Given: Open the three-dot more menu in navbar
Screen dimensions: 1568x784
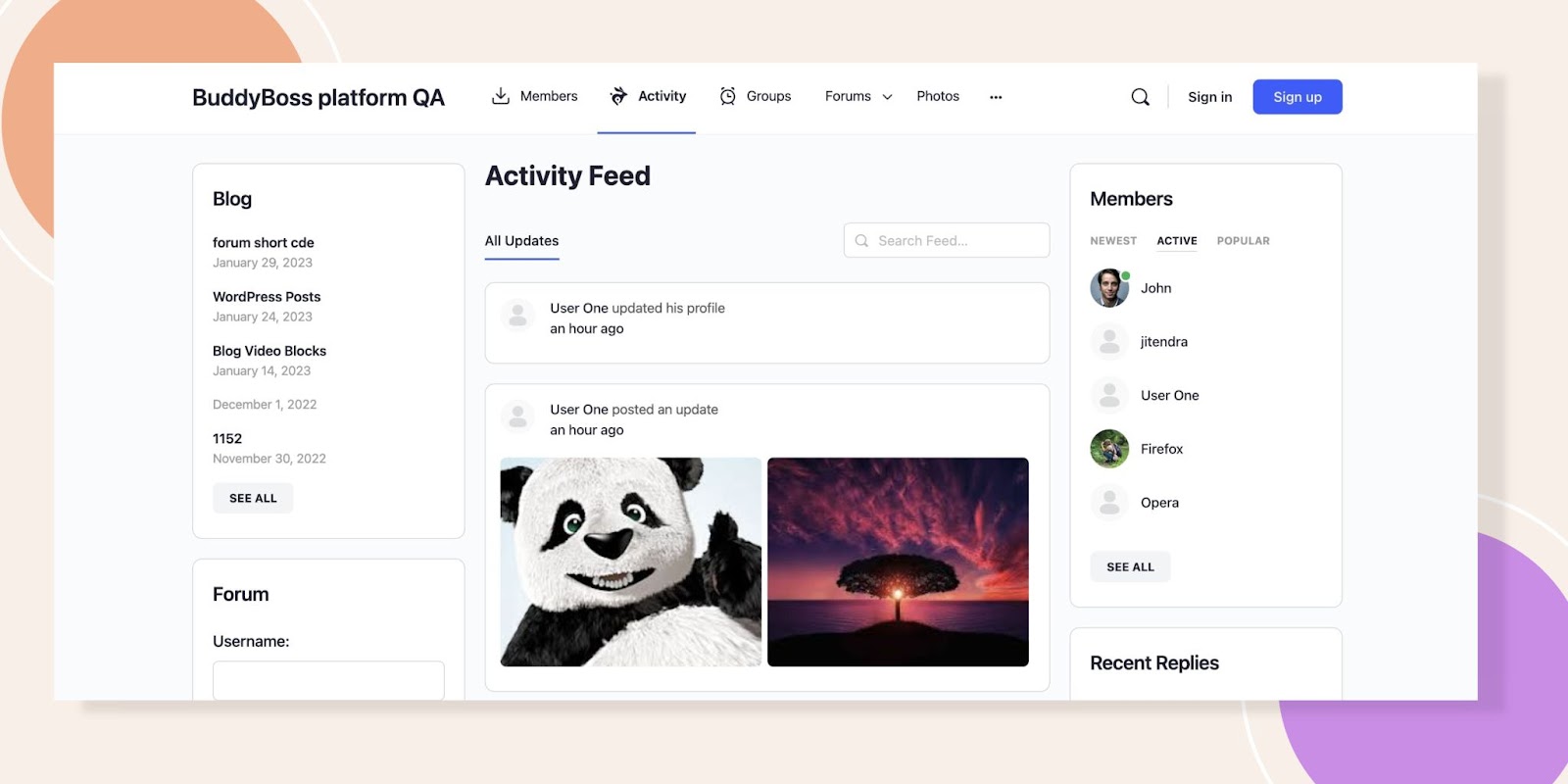Looking at the screenshot, I should [x=996, y=97].
